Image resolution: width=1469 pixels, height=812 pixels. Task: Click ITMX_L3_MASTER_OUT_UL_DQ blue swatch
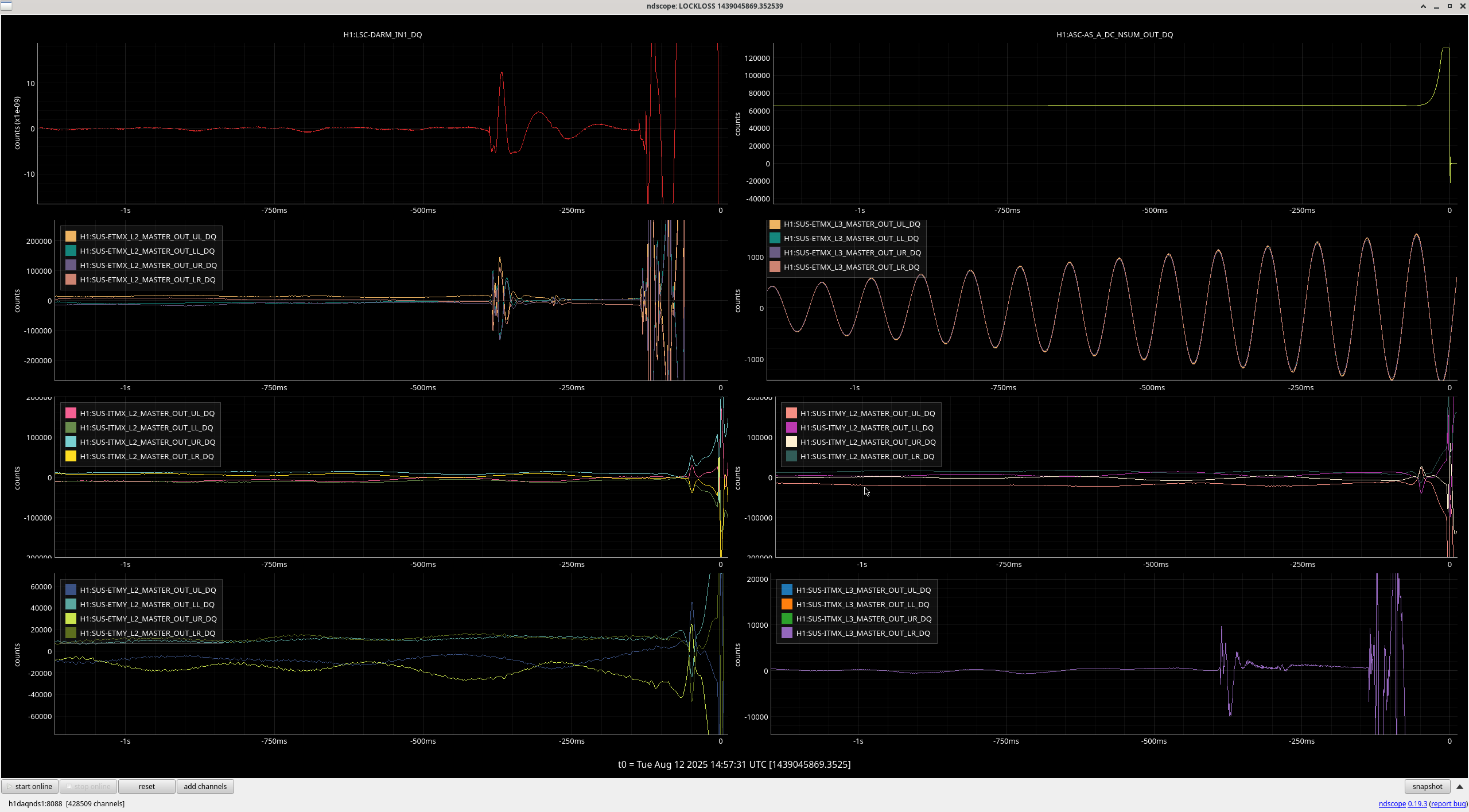coord(787,590)
